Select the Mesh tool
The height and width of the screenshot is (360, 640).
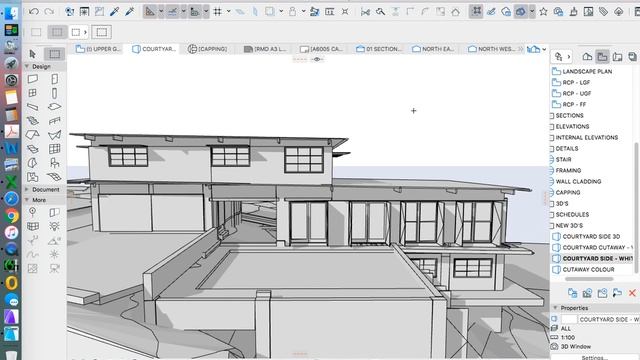click(54, 177)
